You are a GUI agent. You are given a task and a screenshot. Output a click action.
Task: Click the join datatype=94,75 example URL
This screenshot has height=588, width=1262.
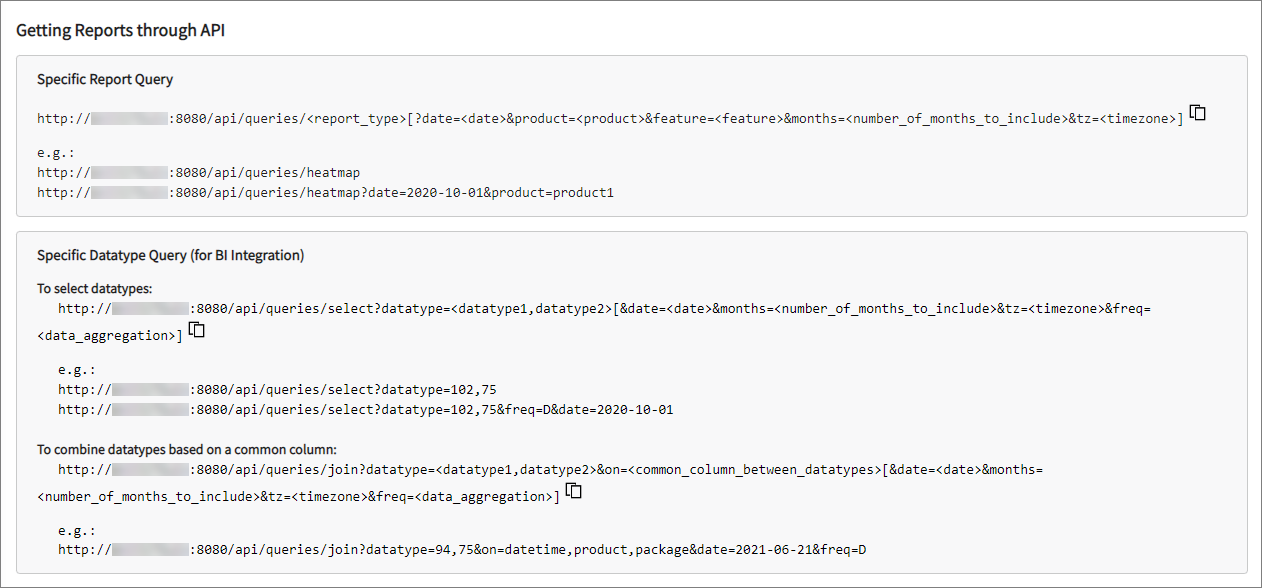click(x=460, y=549)
